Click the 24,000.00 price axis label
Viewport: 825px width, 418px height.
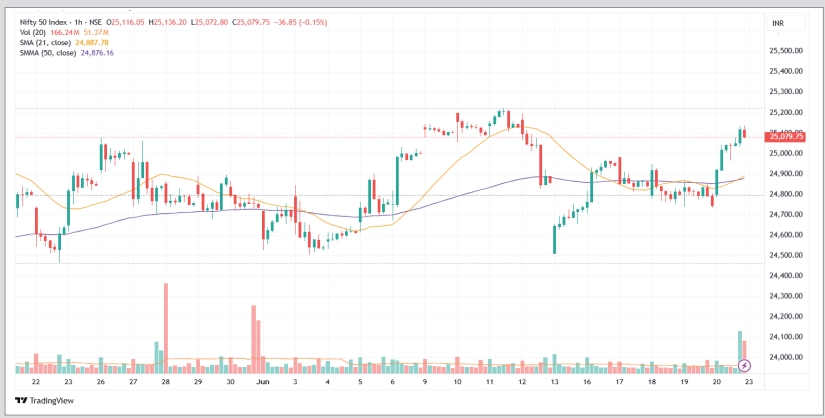(786, 357)
